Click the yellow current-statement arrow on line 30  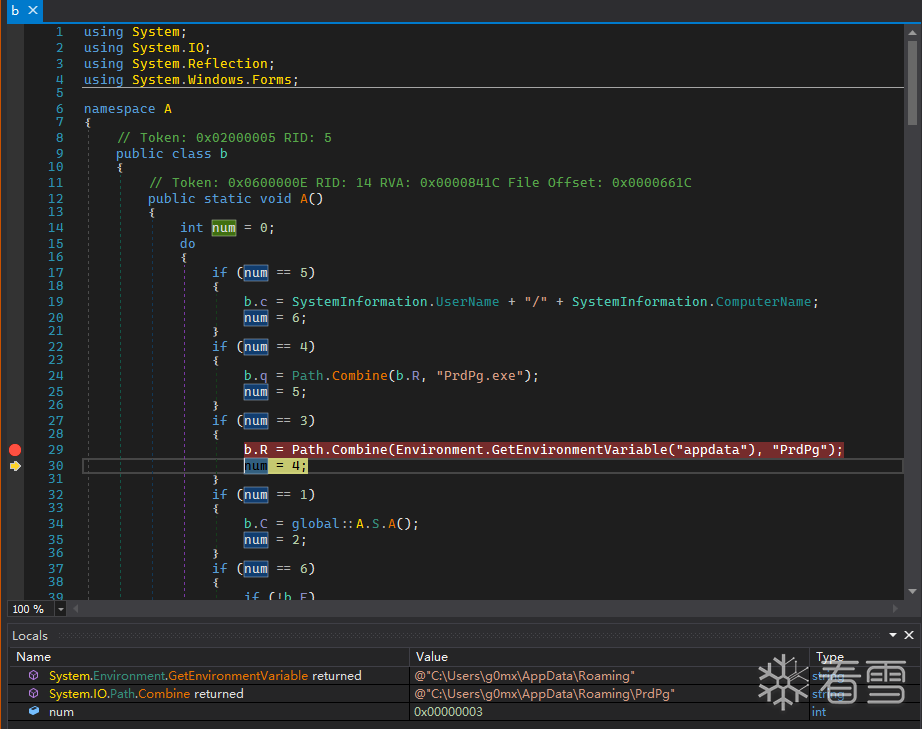point(15,466)
